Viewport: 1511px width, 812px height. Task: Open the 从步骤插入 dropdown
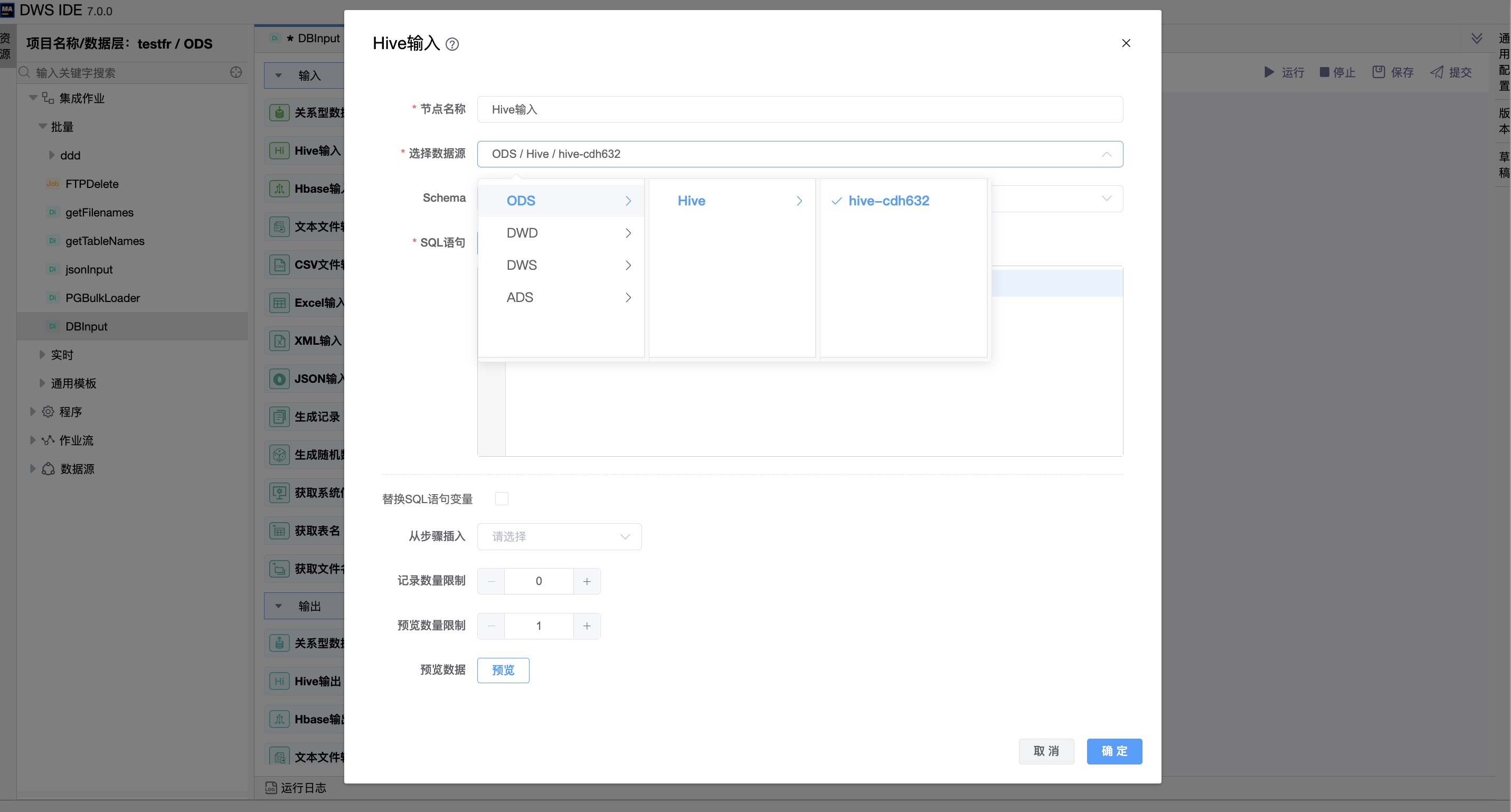pyautogui.click(x=559, y=537)
